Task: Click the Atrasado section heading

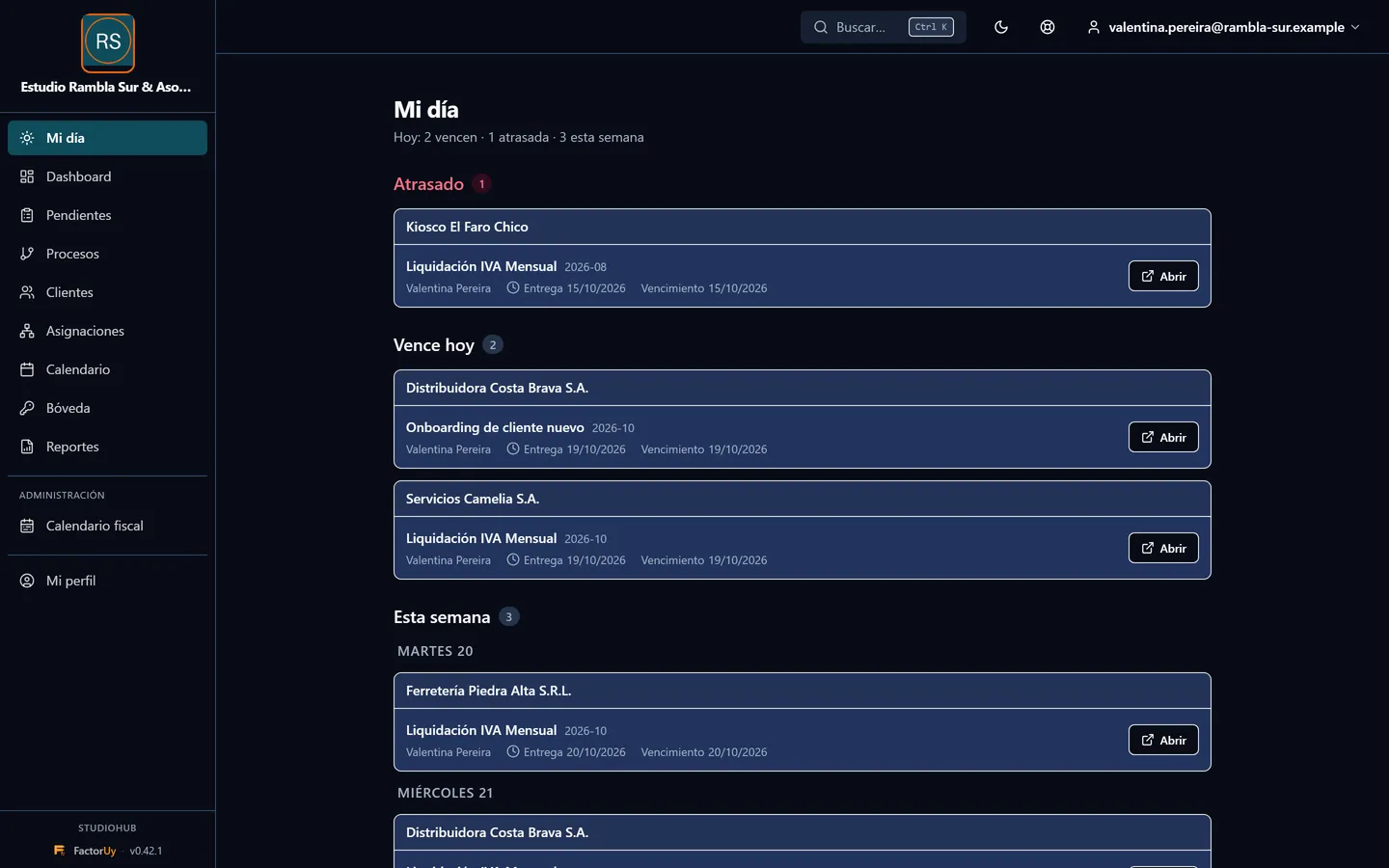Action: click(428, 184)
